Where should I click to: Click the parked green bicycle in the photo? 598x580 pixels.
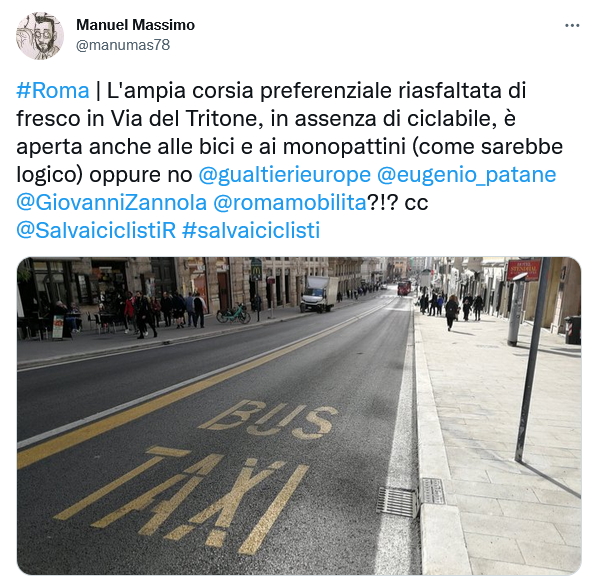pyautogui.click(x=233, y=313)
